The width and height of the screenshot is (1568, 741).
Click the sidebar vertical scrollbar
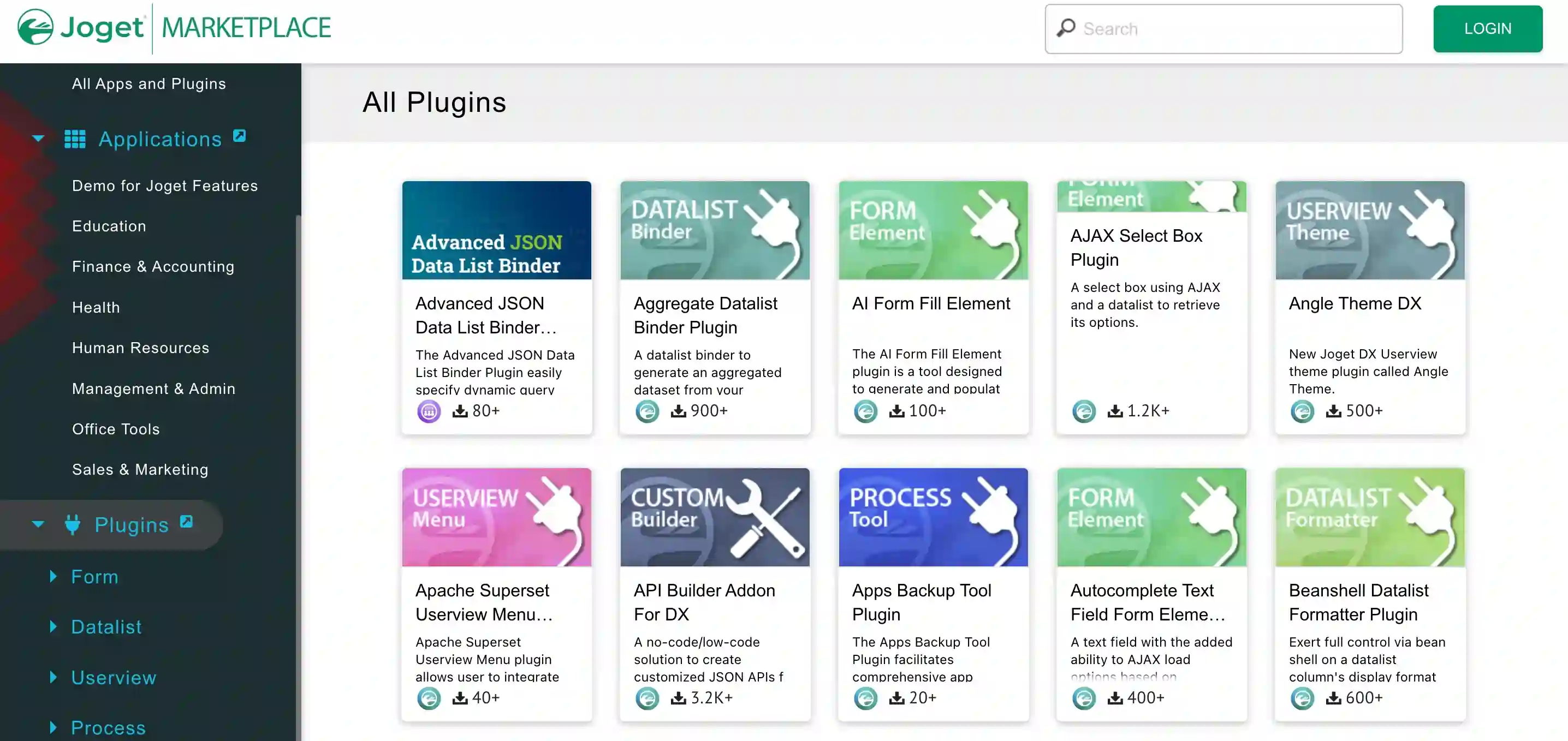(x=298, y=477)
